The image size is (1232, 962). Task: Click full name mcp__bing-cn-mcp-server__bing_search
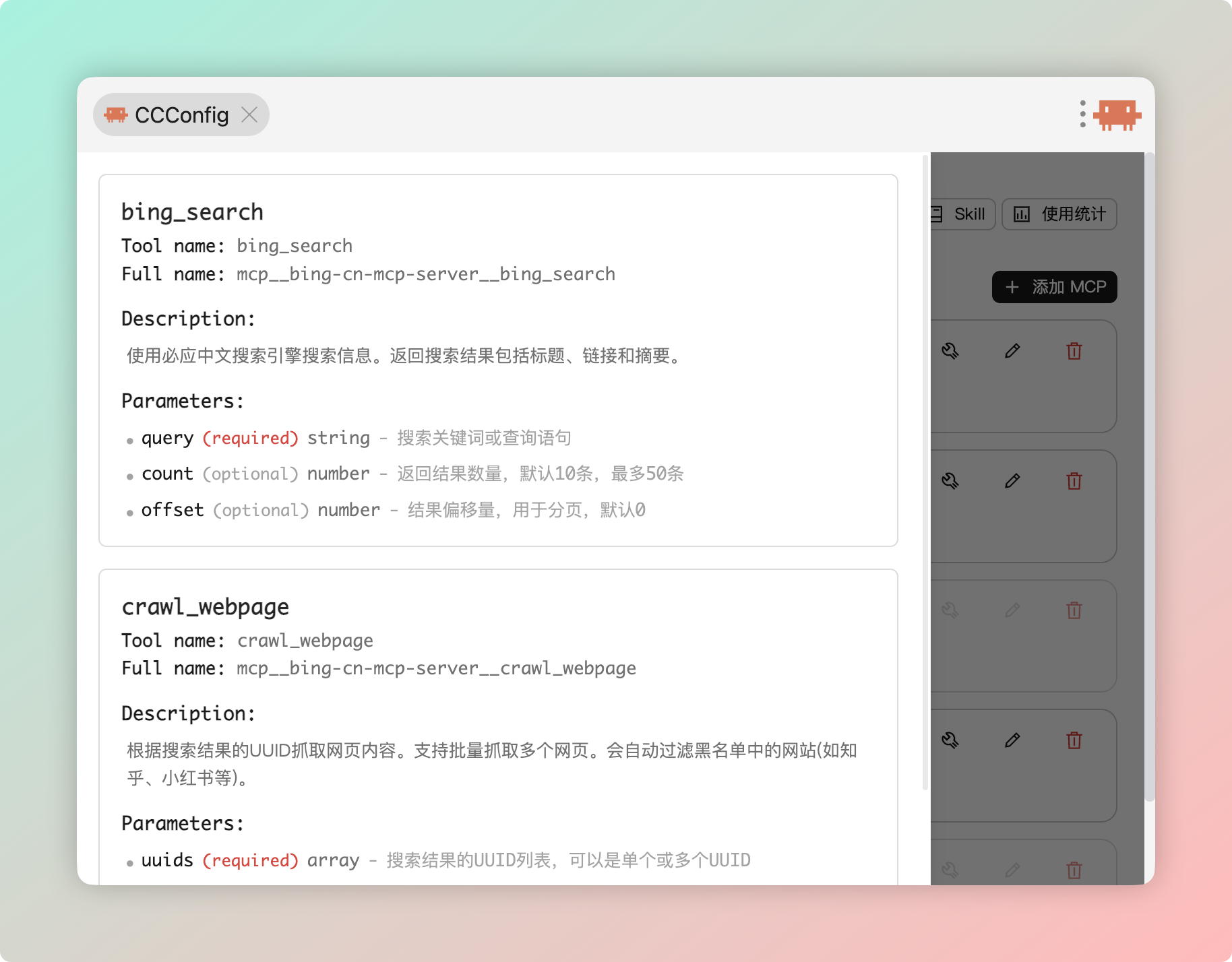426,274
